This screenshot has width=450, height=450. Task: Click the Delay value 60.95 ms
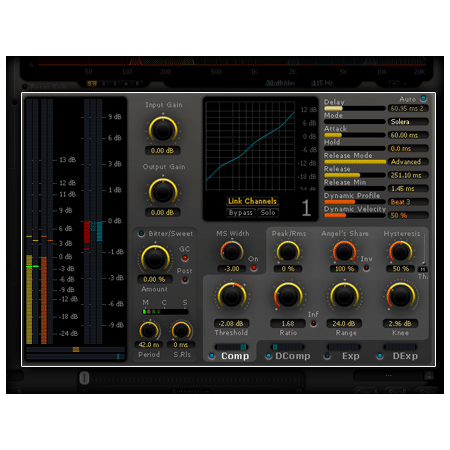408,108
